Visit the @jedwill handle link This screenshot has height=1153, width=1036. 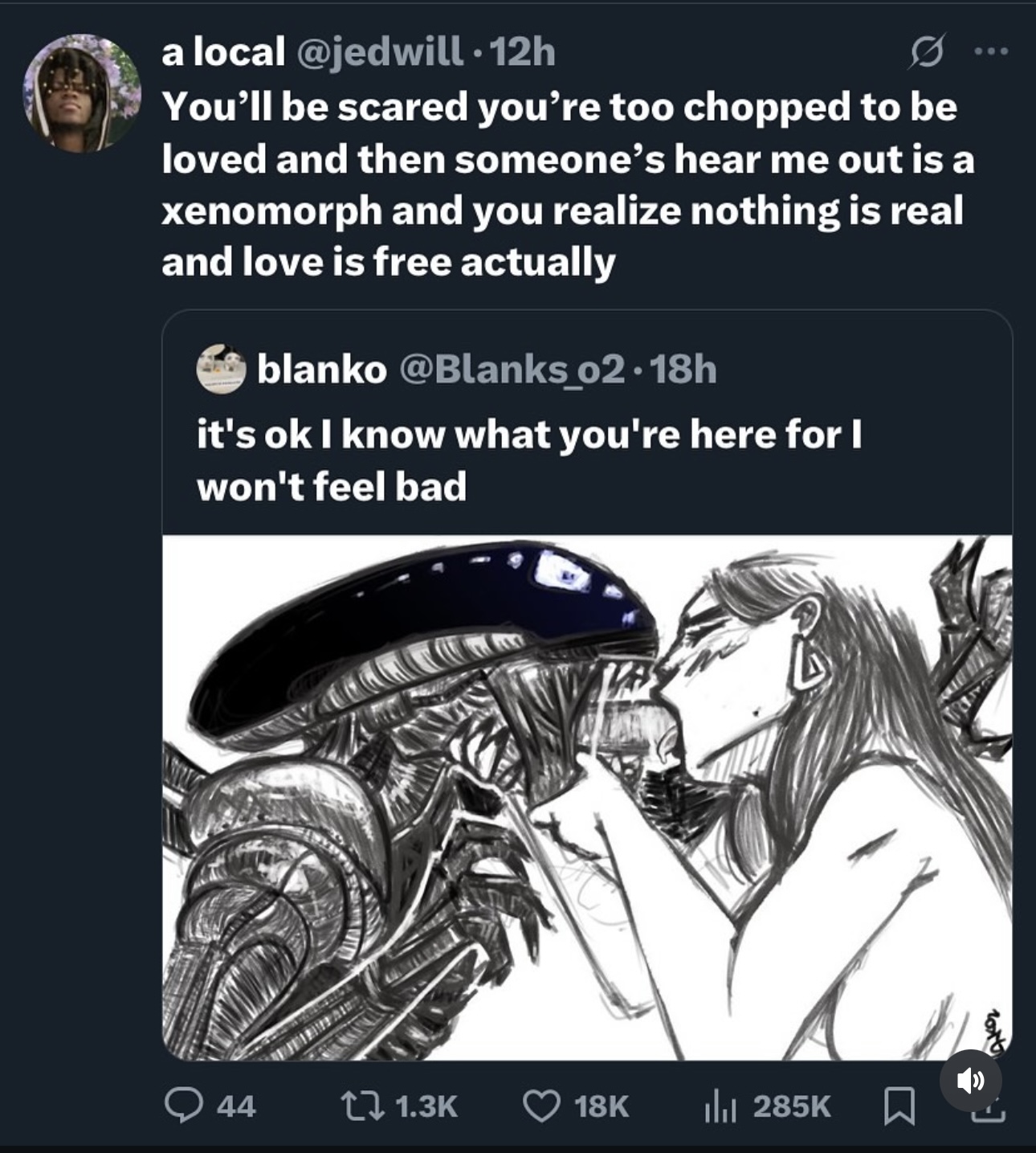click(380, 52)
